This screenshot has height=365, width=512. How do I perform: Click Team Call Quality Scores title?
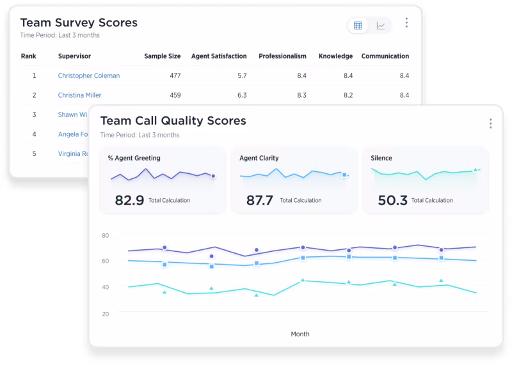pyautogui.click(x=173, y=121)
